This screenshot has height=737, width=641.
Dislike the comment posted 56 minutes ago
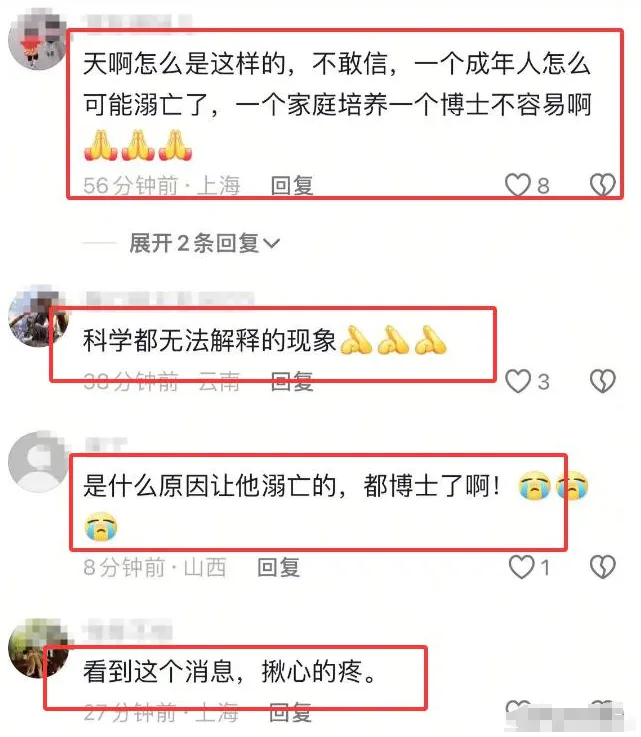[602, 185]
